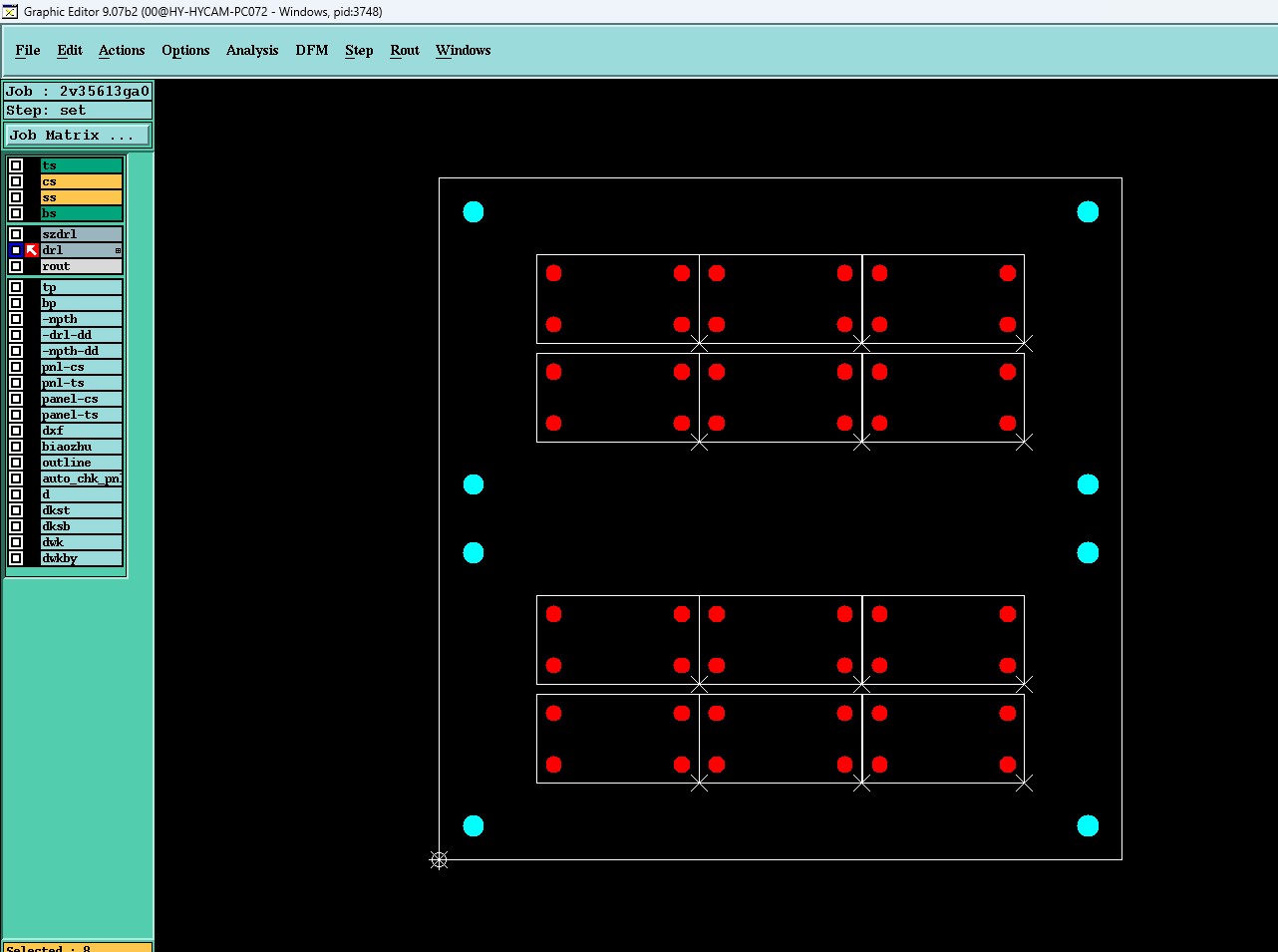Image resolution: width=1278 pixels, height=952 pixels.
Task: Select the bp layer name
Action: (x=82, y=303)
